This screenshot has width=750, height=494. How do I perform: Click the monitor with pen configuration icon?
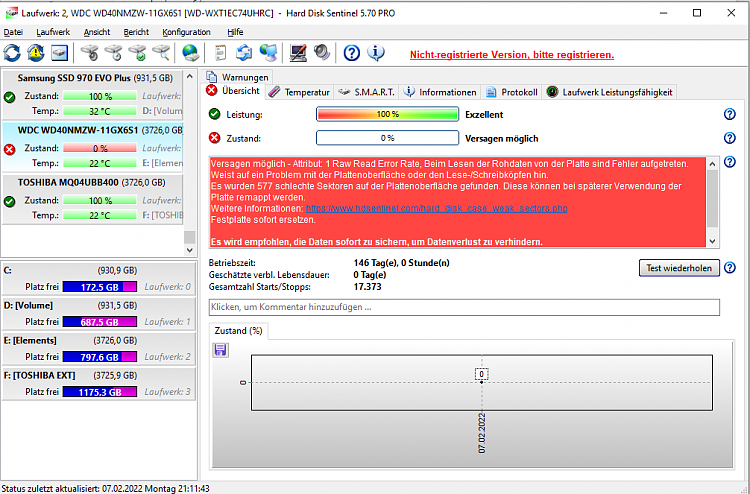click(298, 53)
